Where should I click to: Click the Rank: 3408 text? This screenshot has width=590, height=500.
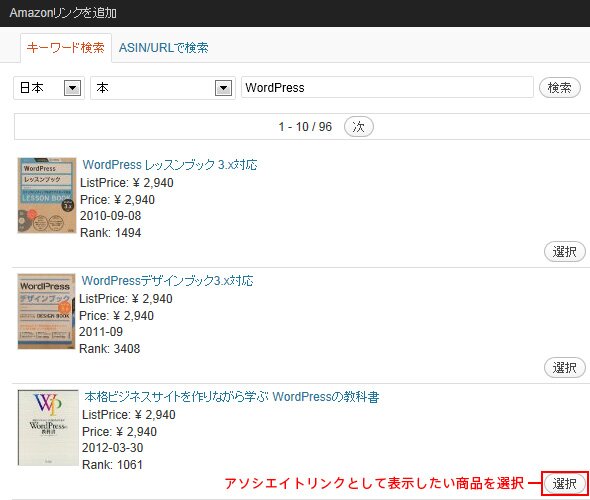point(109,348)
